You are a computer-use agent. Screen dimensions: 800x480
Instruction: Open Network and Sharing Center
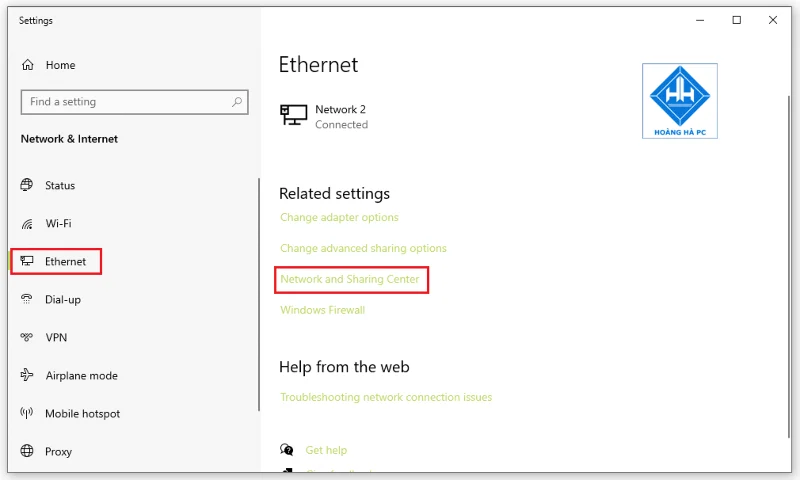click(x=350, y=279)
